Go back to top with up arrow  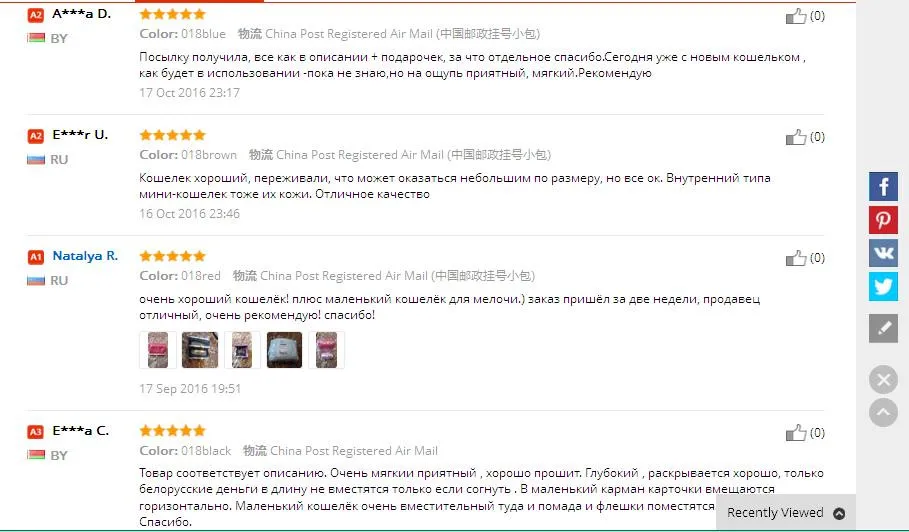883,413
